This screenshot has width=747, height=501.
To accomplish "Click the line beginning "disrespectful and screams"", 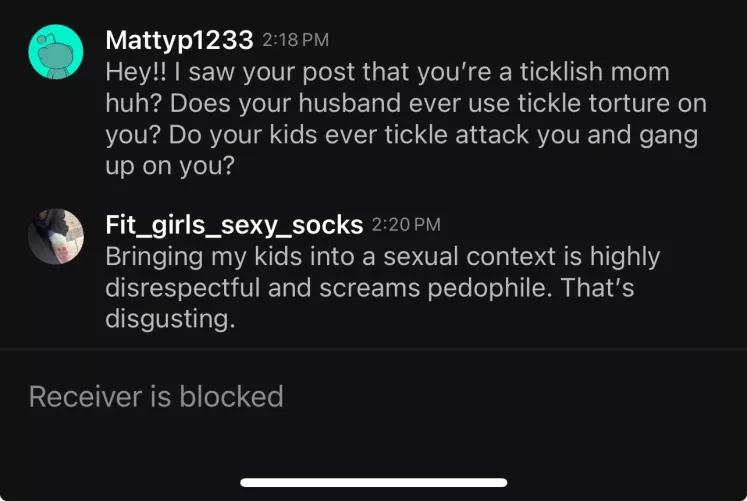I will coord(370,289).
